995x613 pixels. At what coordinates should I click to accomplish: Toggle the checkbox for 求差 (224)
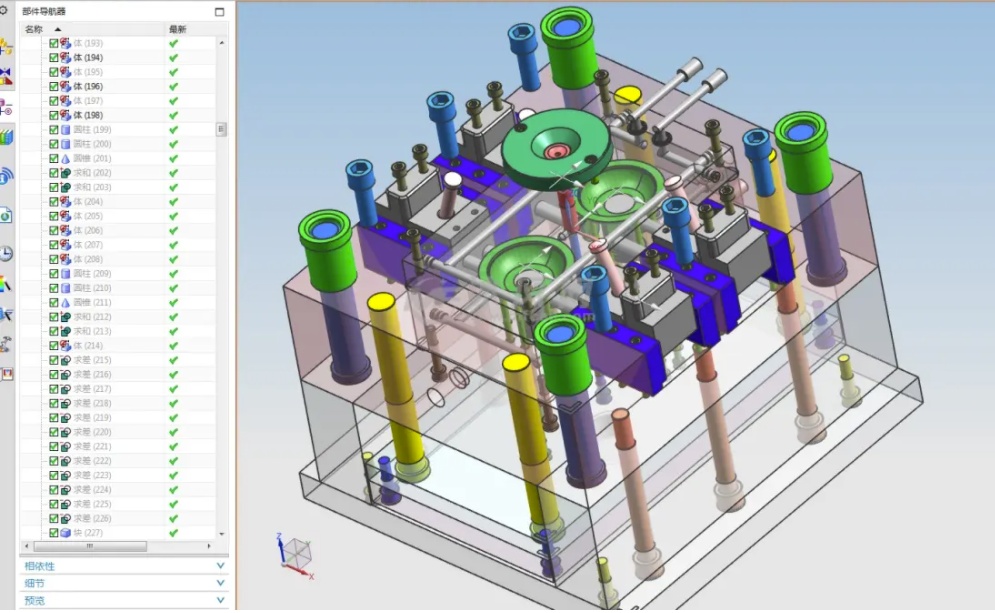pos(53,490)
